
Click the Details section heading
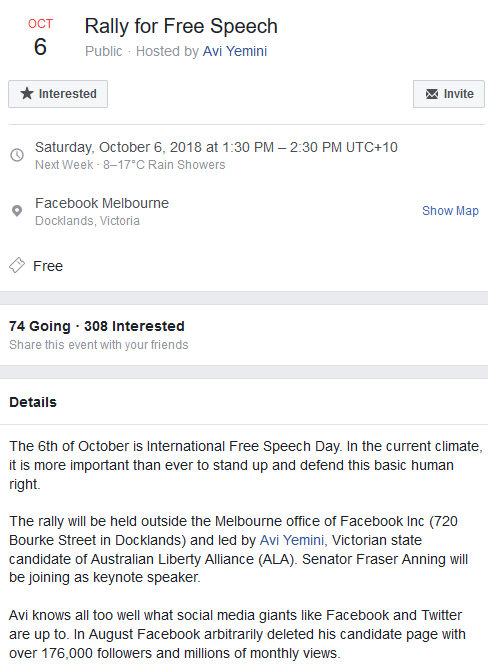[33, 402]
